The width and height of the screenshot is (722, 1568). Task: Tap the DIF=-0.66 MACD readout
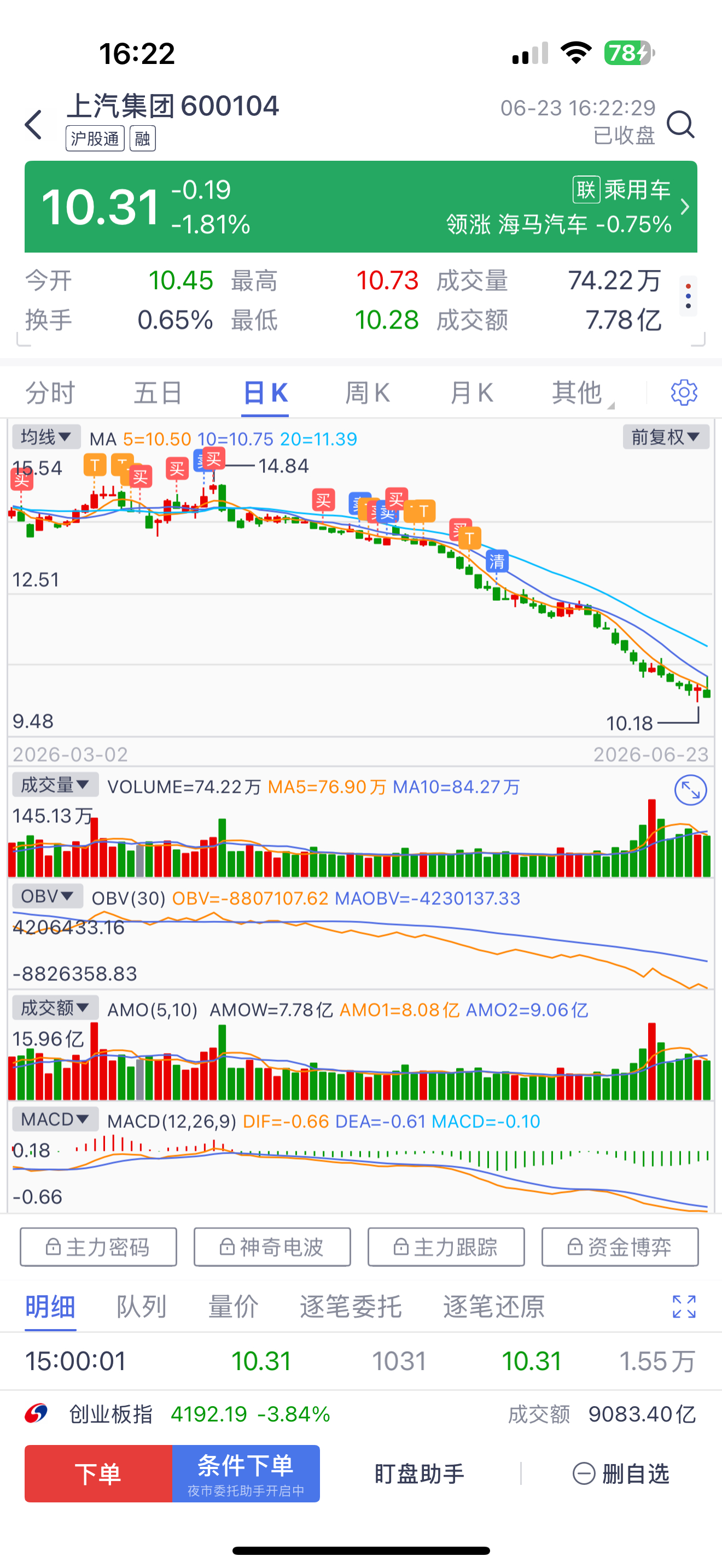coord(286,1121)
